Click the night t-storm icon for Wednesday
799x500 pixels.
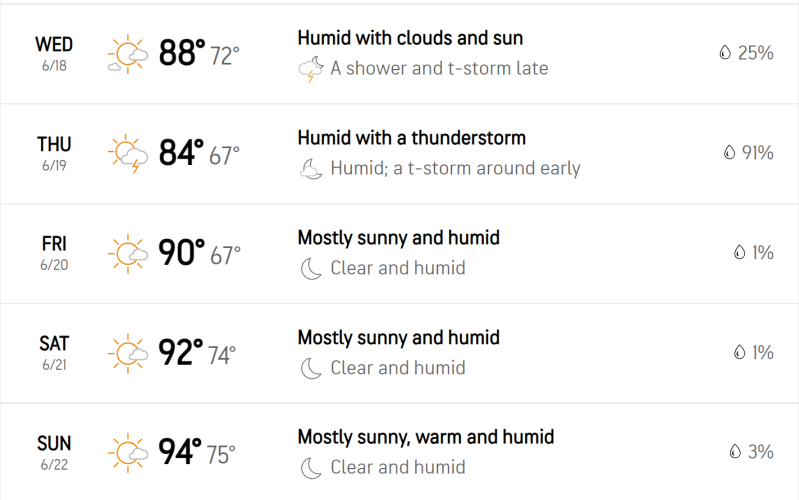(311, 69)
